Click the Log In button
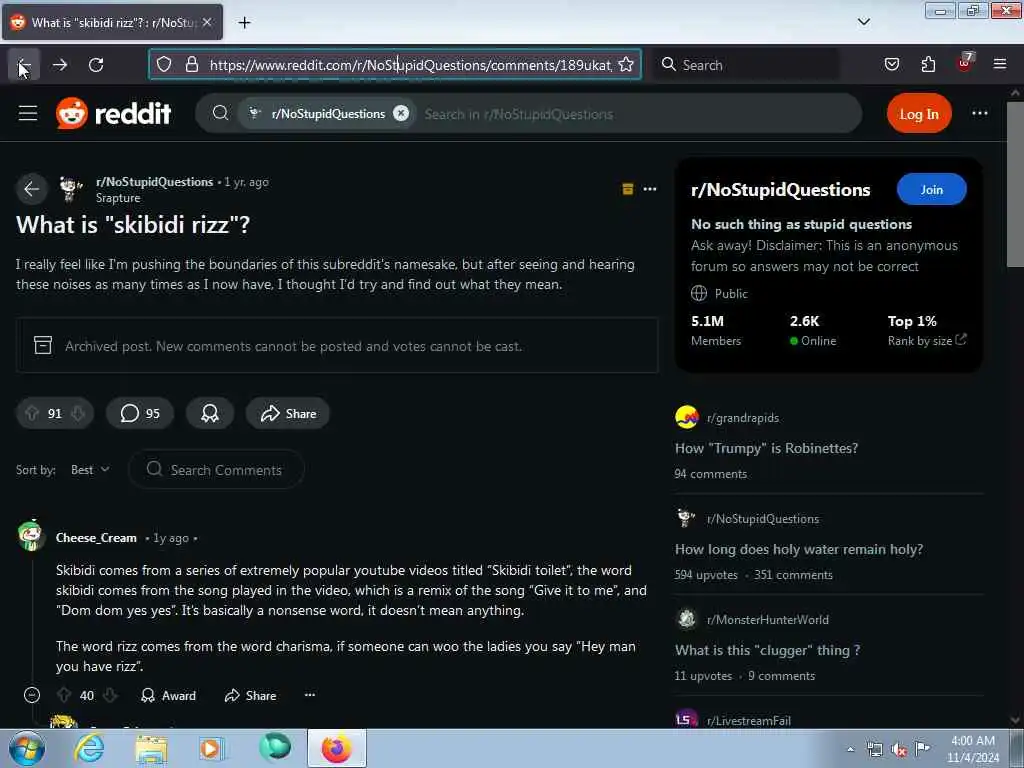The width and height of the screenshot is (1024, 768). point(919,114)
